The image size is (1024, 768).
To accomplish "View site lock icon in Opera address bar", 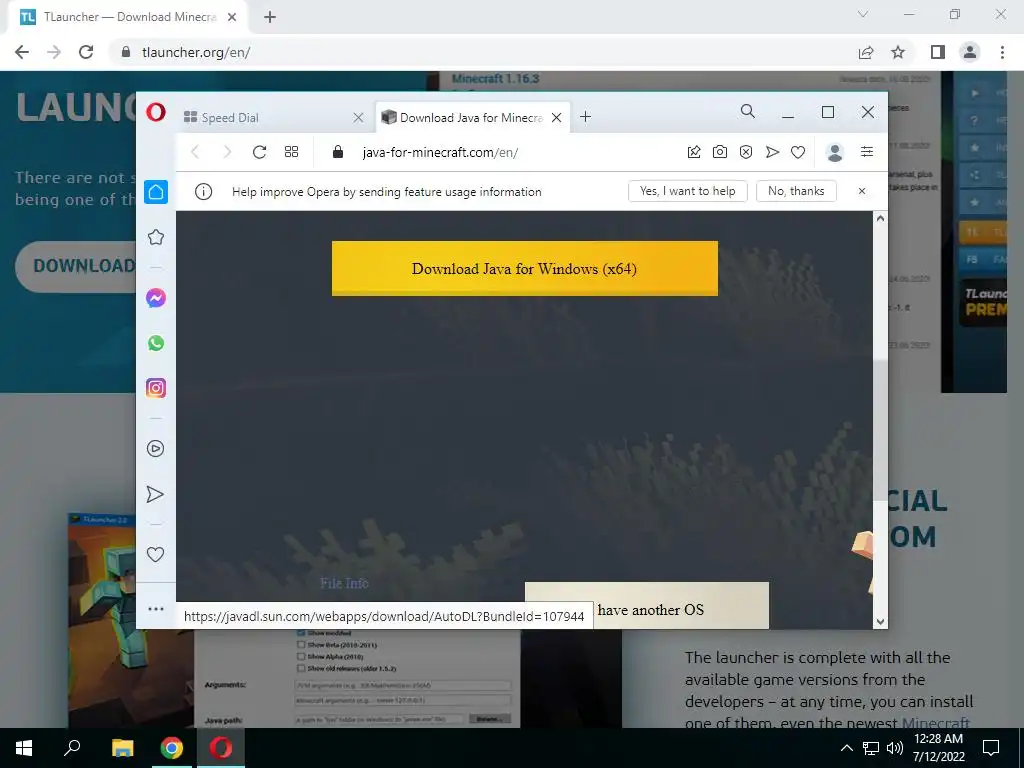I will tap(338, 152).
